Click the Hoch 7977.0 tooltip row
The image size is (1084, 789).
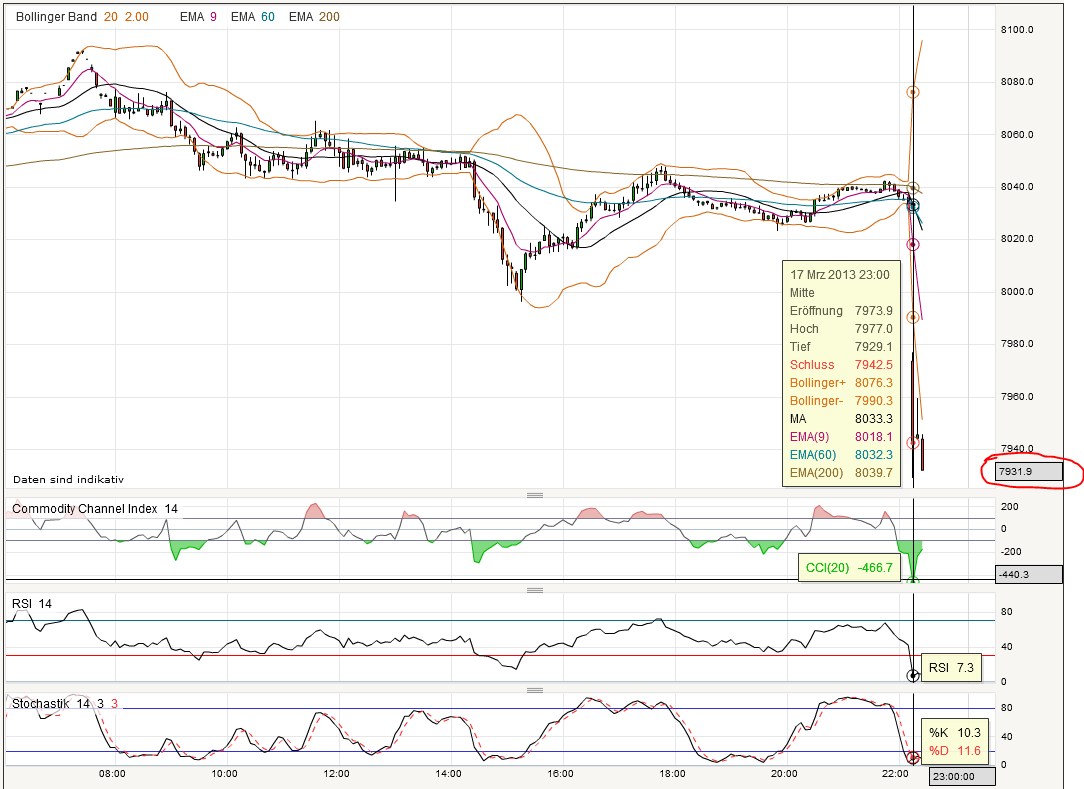pyautogui.click(x=841, y=328)
